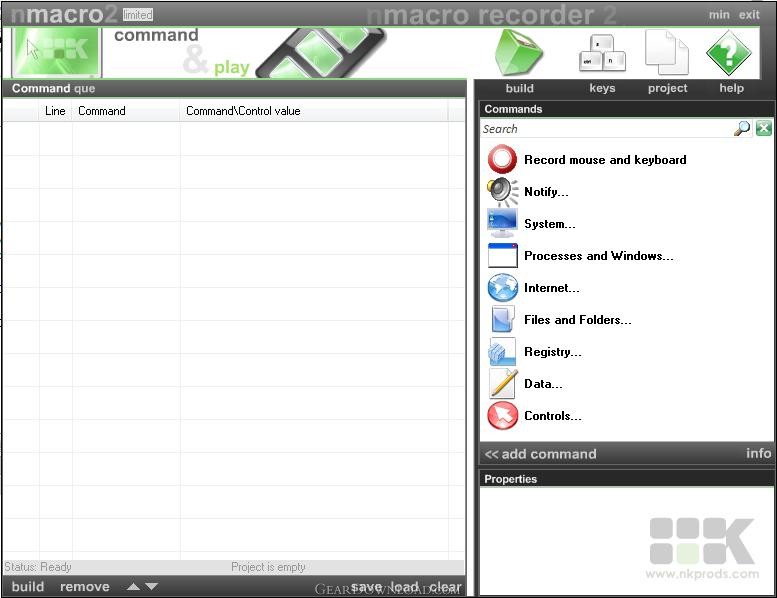
Task: Click the exit button
Action: [x=749, y=15]
